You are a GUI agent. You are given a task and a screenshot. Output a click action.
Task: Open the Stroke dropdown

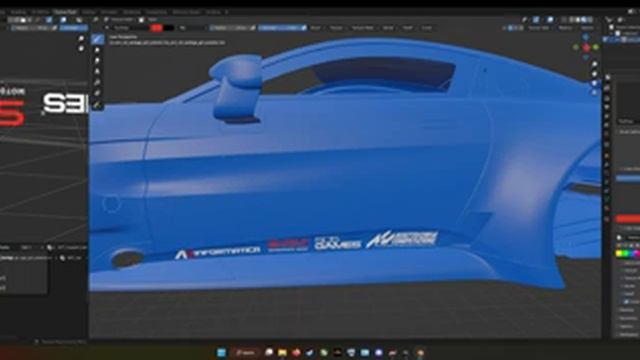pyautogui.click(x=388, y=28)
